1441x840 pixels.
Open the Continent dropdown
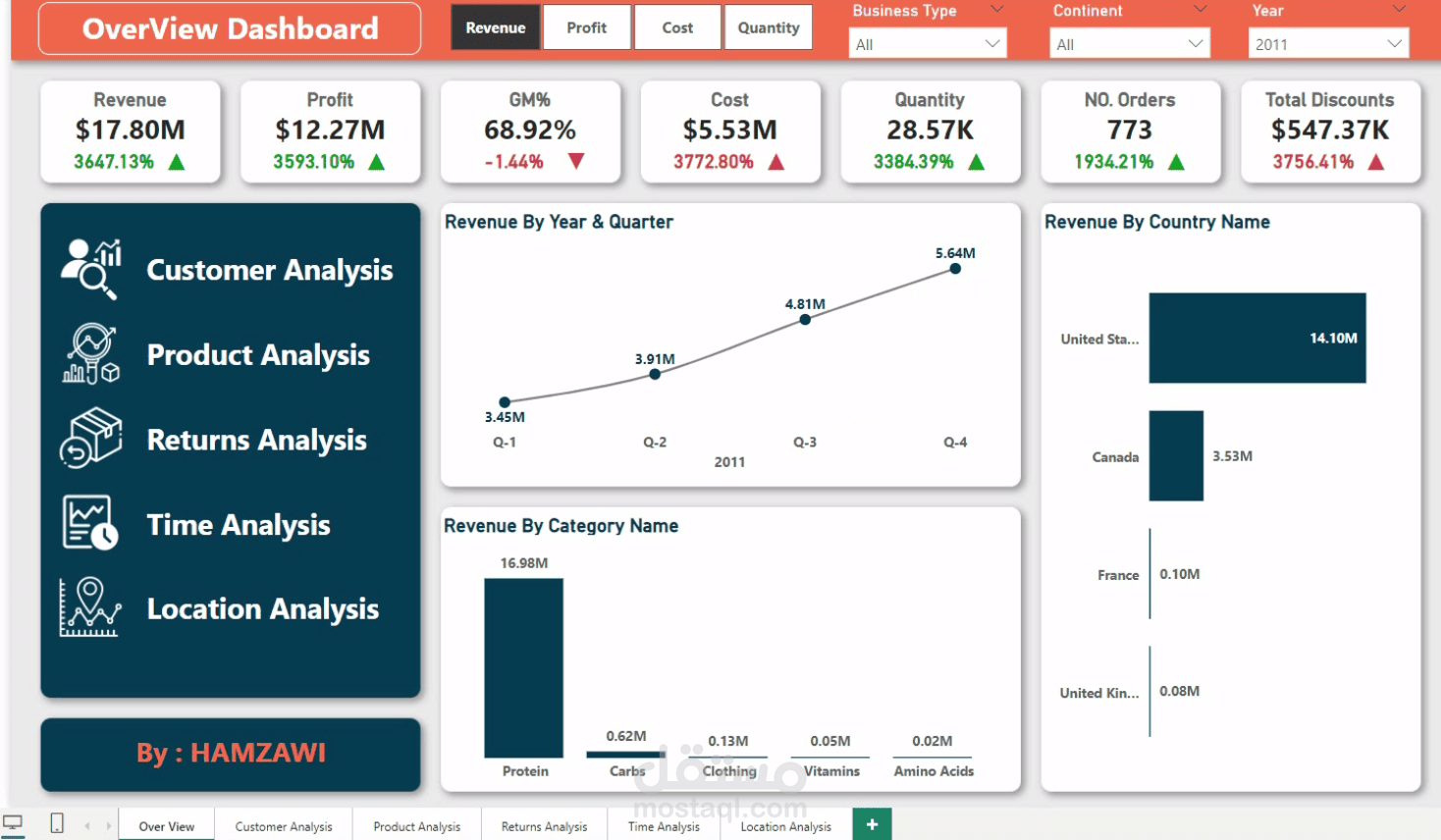(1130, 44)
